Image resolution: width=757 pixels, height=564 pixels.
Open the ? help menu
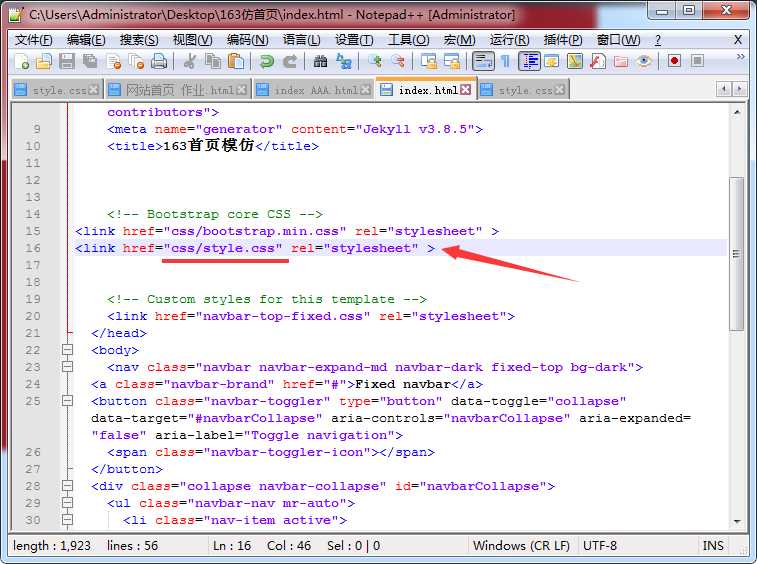[x=658, y=40]
